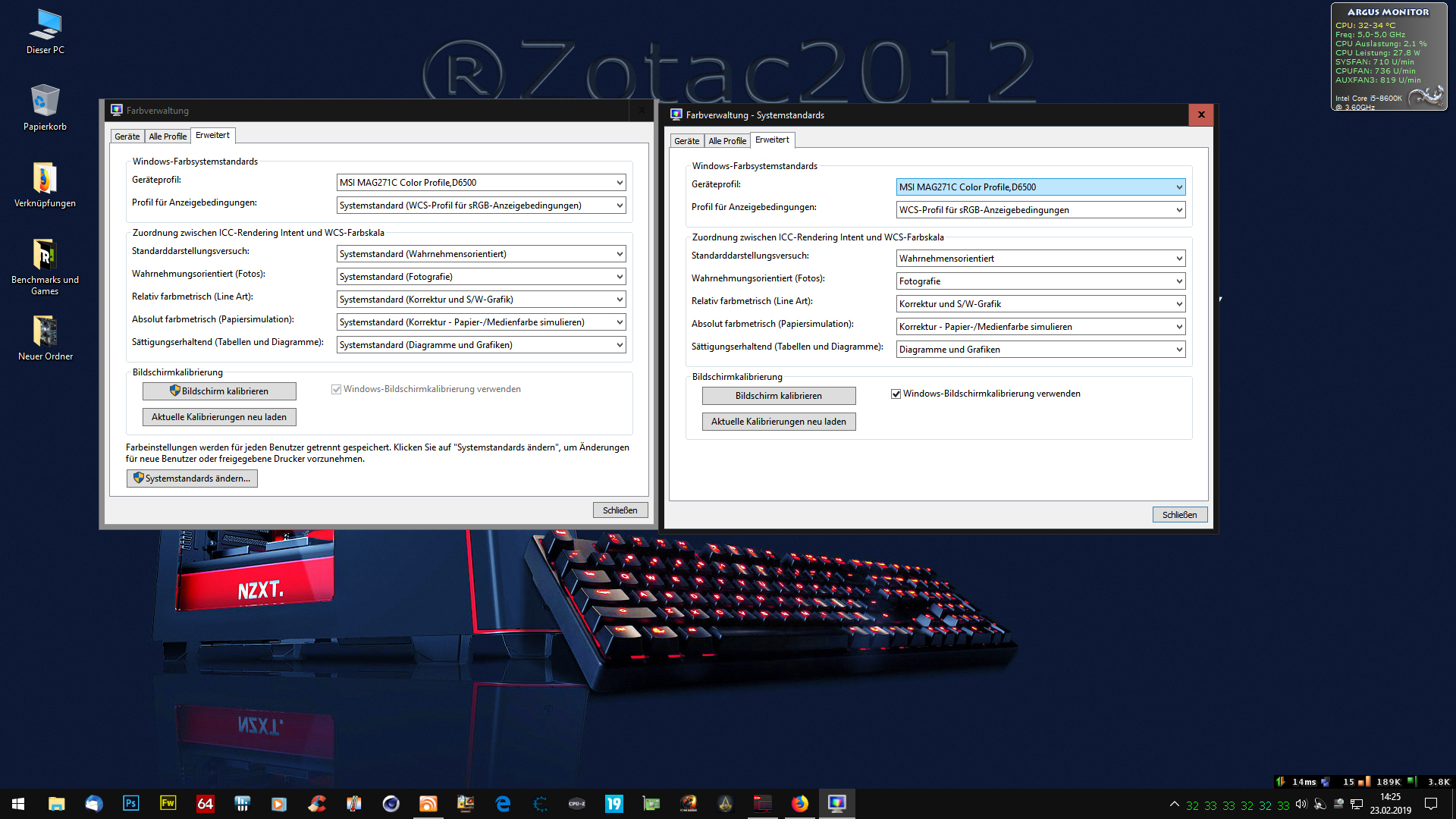Open CPU-Z from the taskbar

(577, 803)
